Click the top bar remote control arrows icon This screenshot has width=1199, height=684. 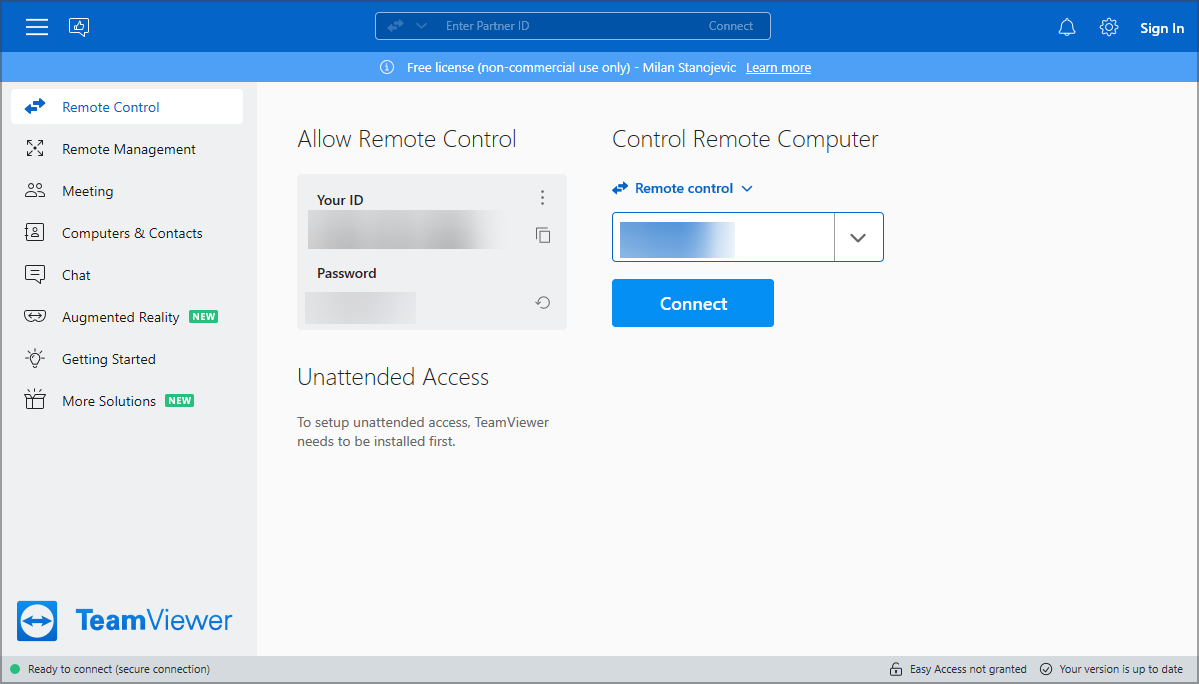click(395, 26)
